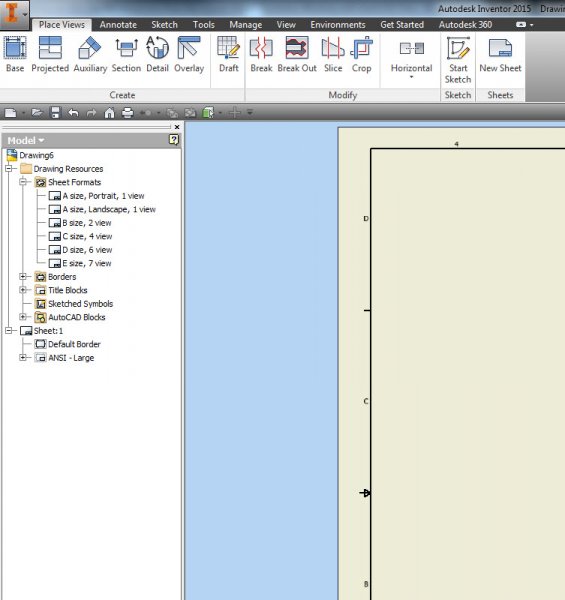
Task: Collapse the Sheet Formats folder
Action: point(23,182)
